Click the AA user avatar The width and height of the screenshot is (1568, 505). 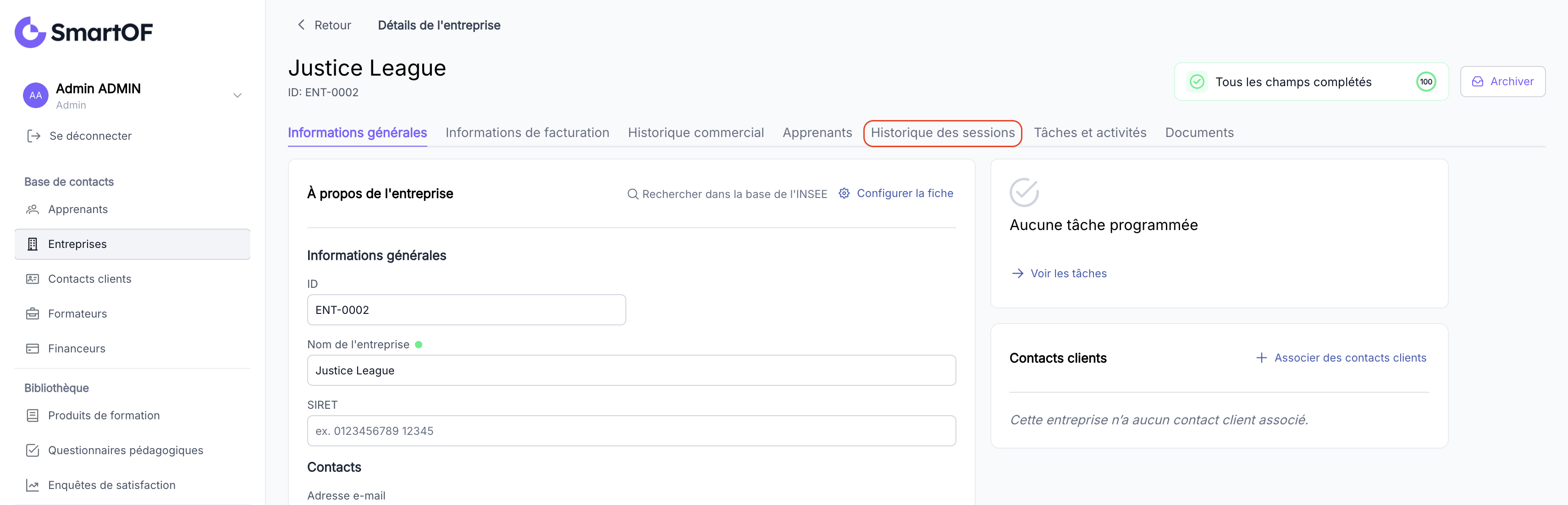36,95
